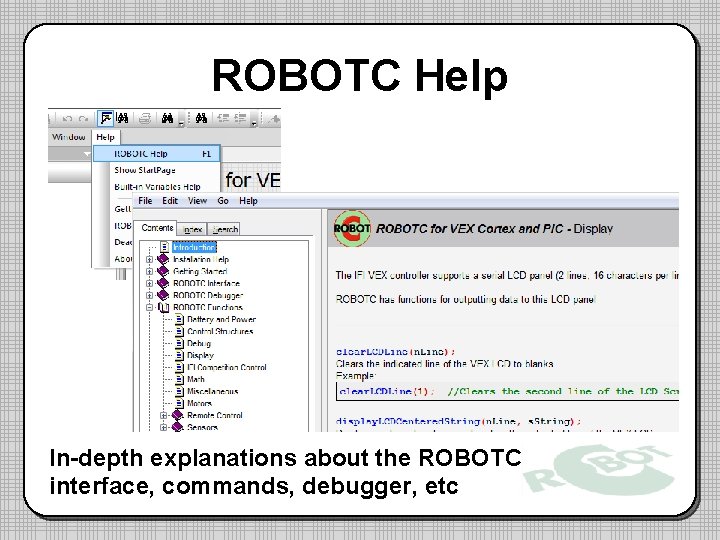720x540 pixels.
Task: Click the book icon for Sensors
Action: pyautogui.click(x=177, y=427)
